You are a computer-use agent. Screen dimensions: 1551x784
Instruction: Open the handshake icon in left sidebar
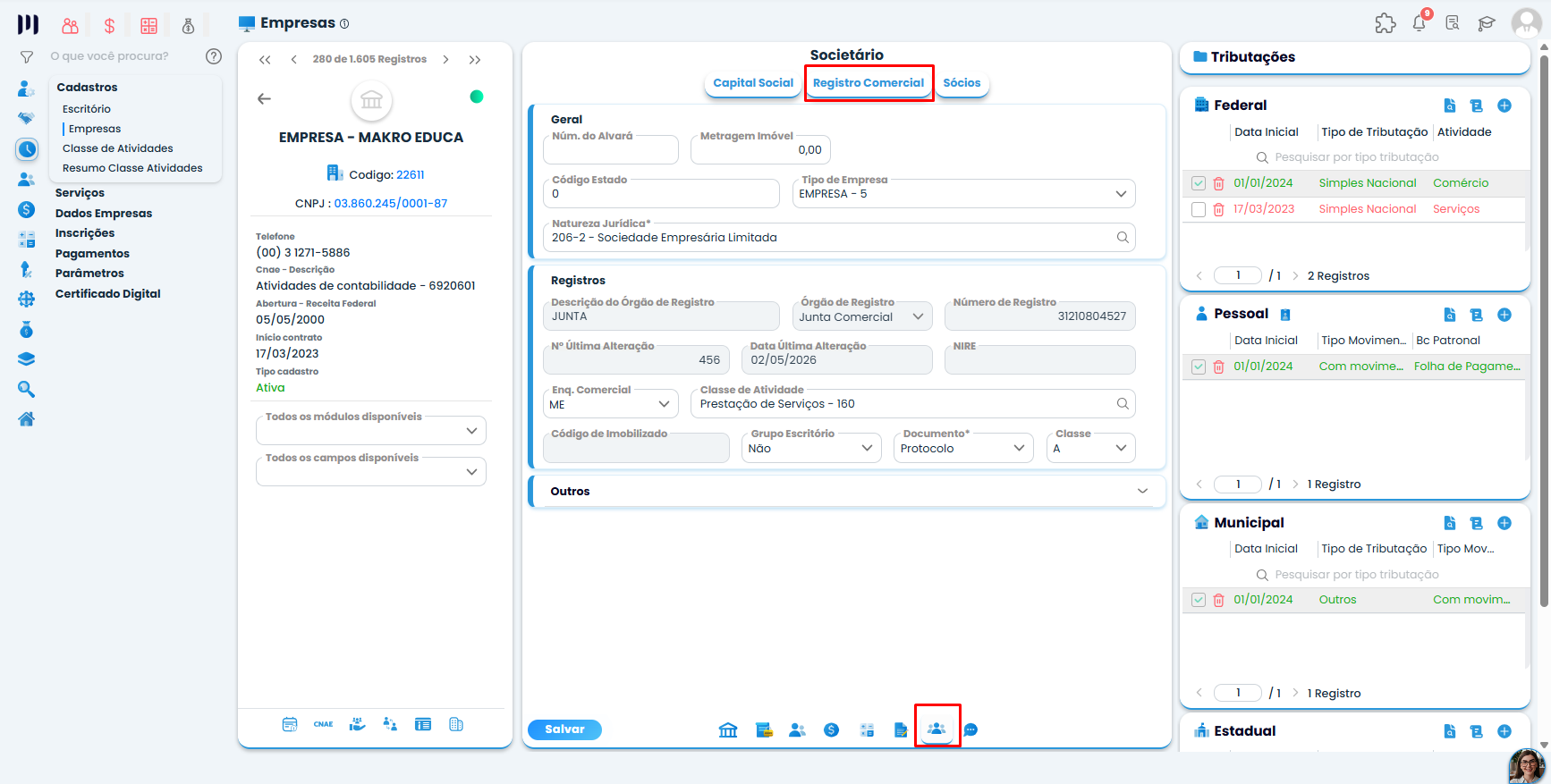(27, 118)
